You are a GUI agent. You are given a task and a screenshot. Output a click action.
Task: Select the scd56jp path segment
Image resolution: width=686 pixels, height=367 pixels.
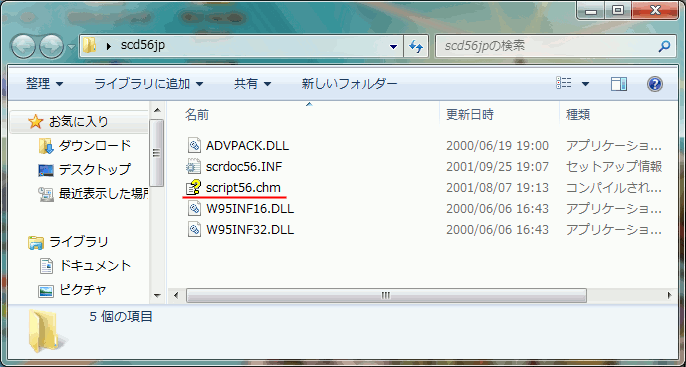click(143, 45)
